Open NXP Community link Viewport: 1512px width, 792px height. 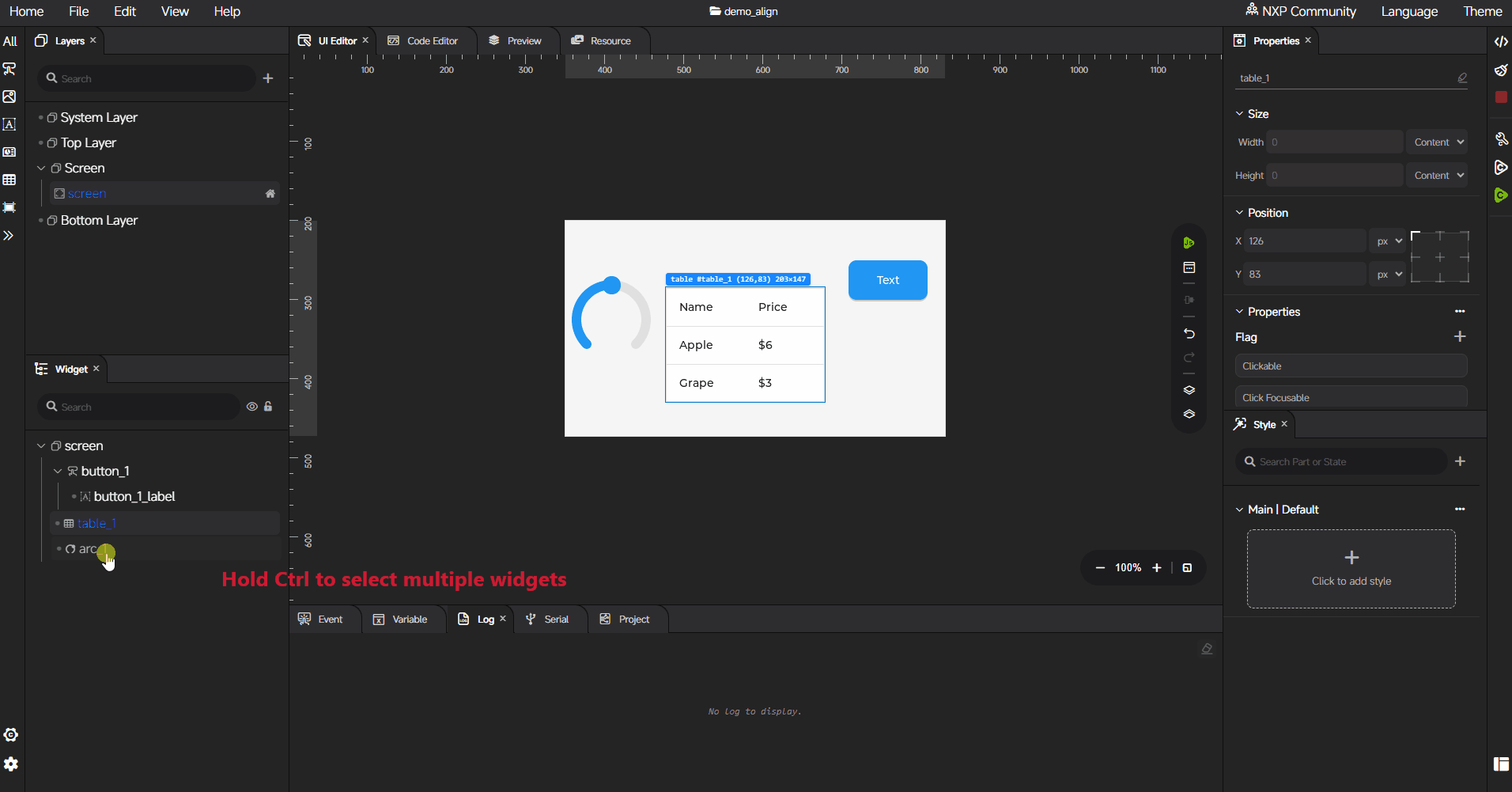click(x=1301, y=11)
